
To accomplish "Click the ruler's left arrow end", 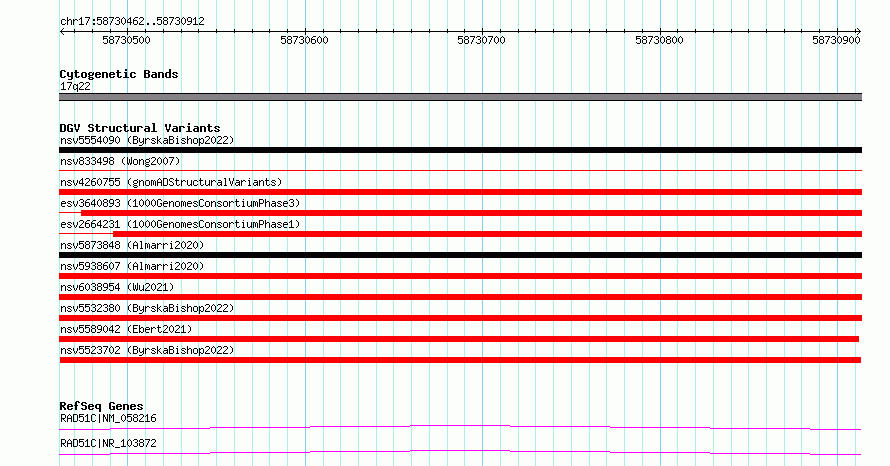I will tap(62, 32).
